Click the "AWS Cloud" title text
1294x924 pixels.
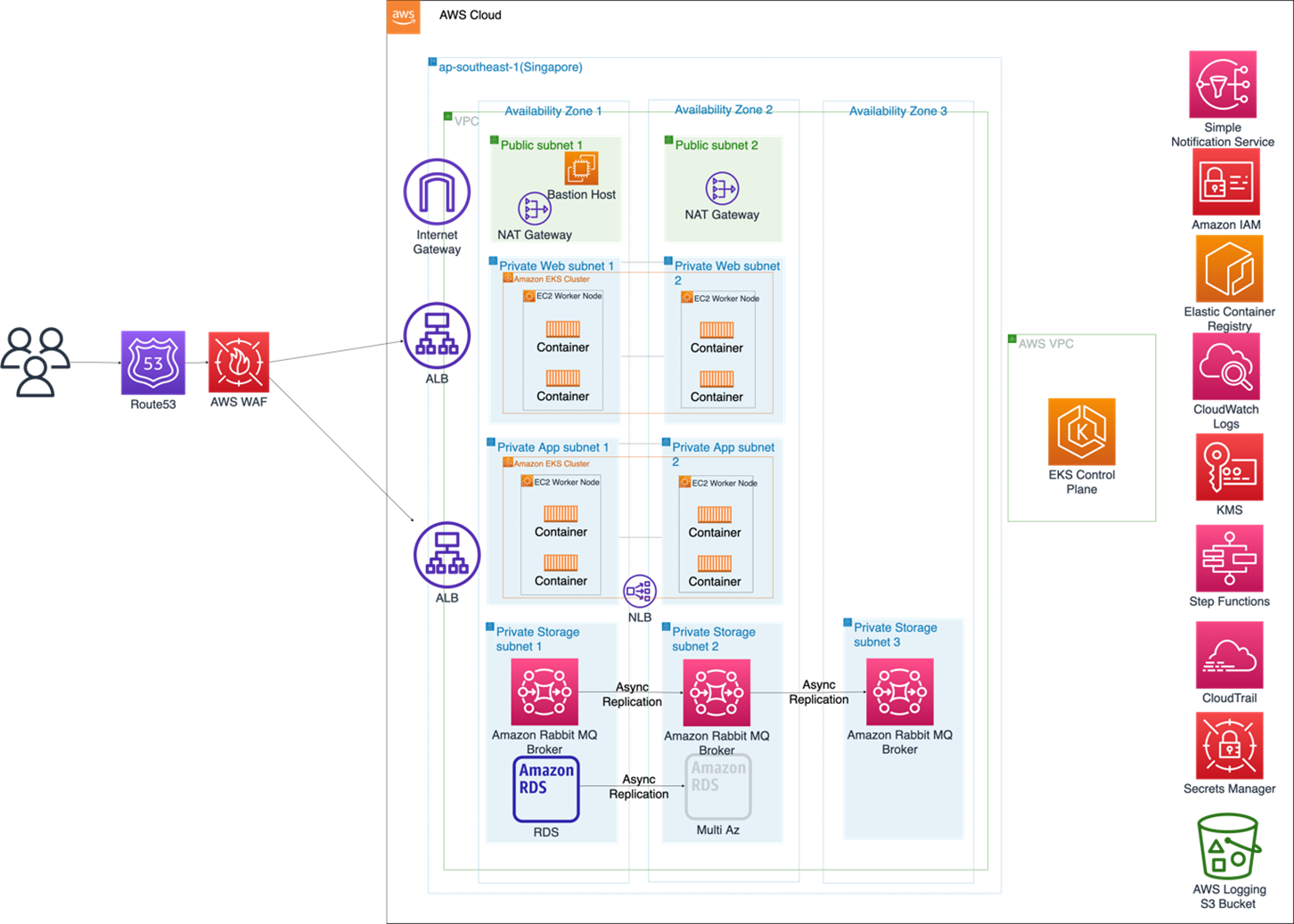pos(471,15)
